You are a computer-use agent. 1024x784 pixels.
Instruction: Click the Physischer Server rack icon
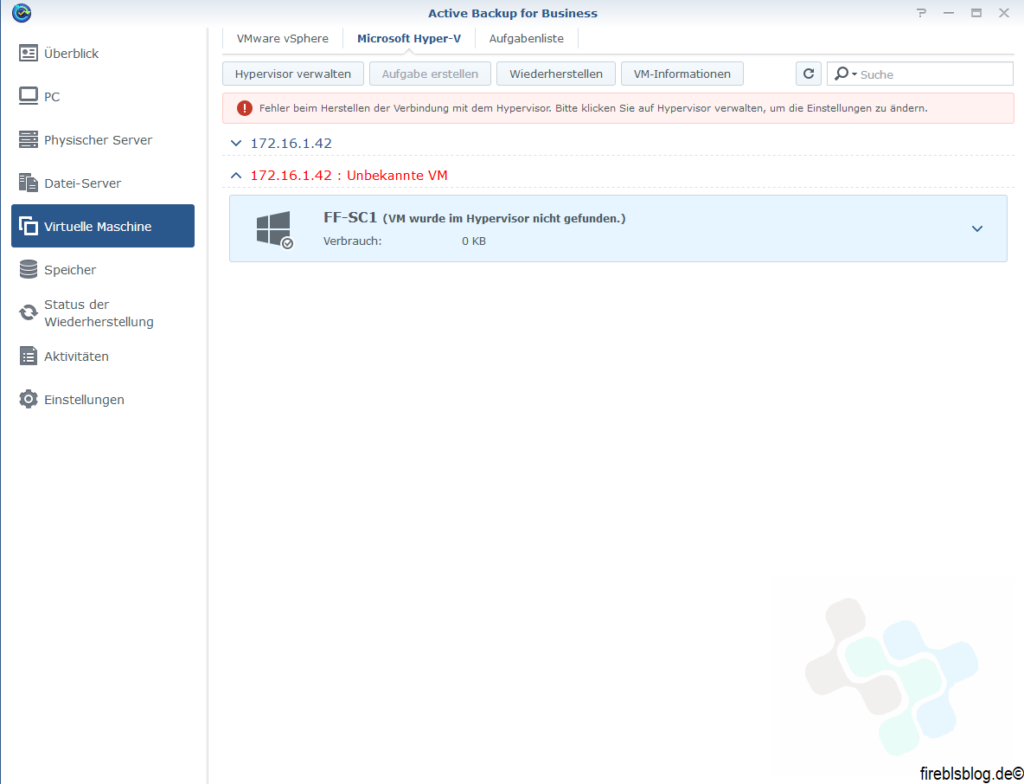click(28, 139)
